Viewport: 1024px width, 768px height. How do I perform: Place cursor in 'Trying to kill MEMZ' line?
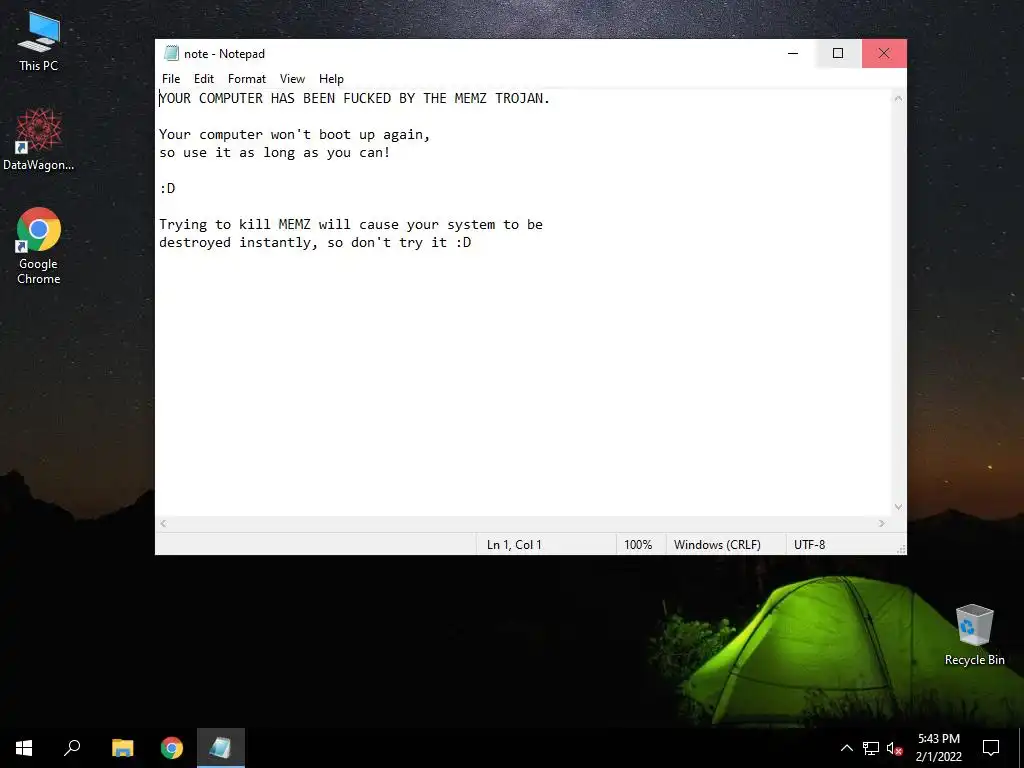351,225
